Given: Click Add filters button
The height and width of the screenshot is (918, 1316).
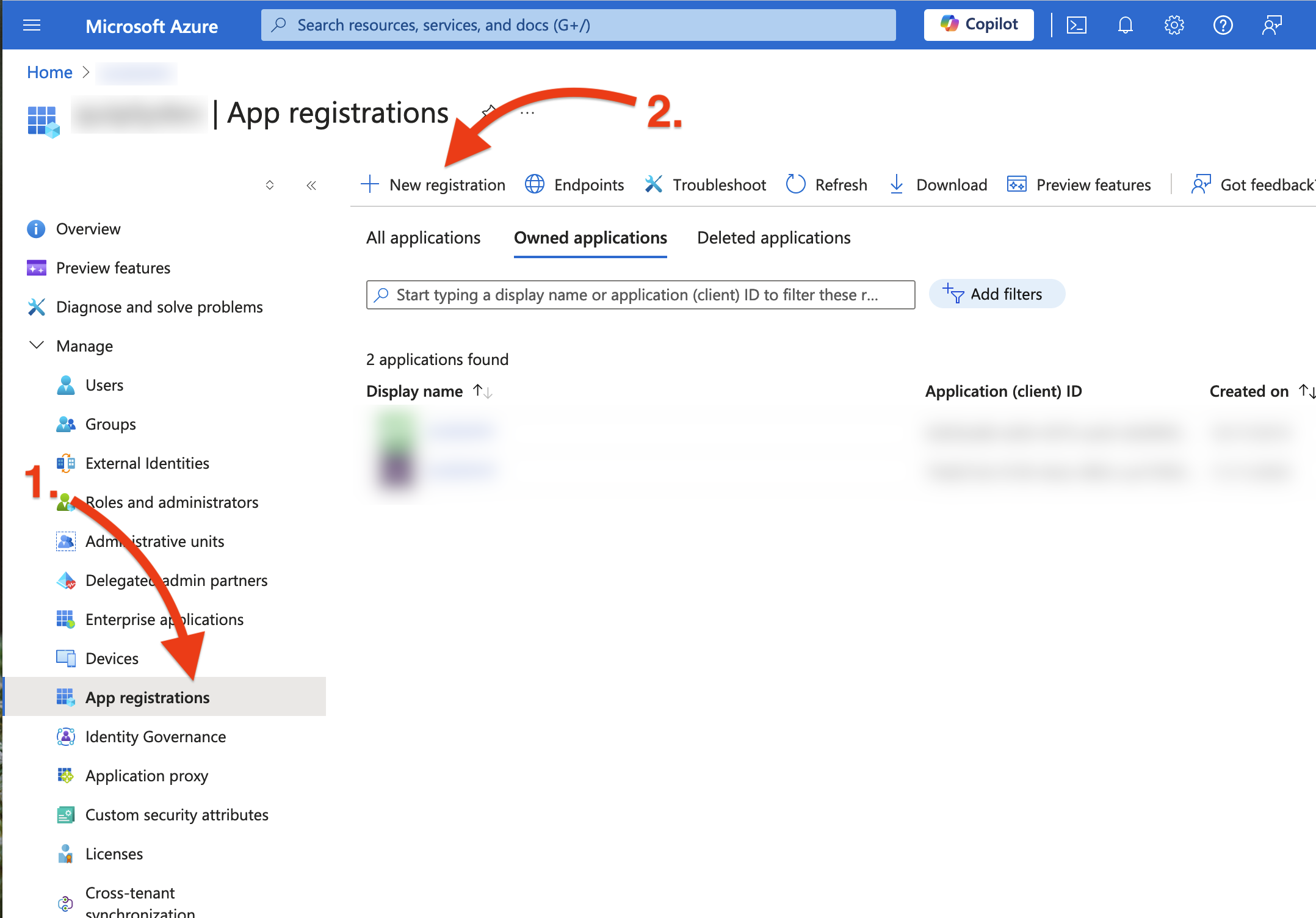Looking at the screenshot, I should coord(997,294).
